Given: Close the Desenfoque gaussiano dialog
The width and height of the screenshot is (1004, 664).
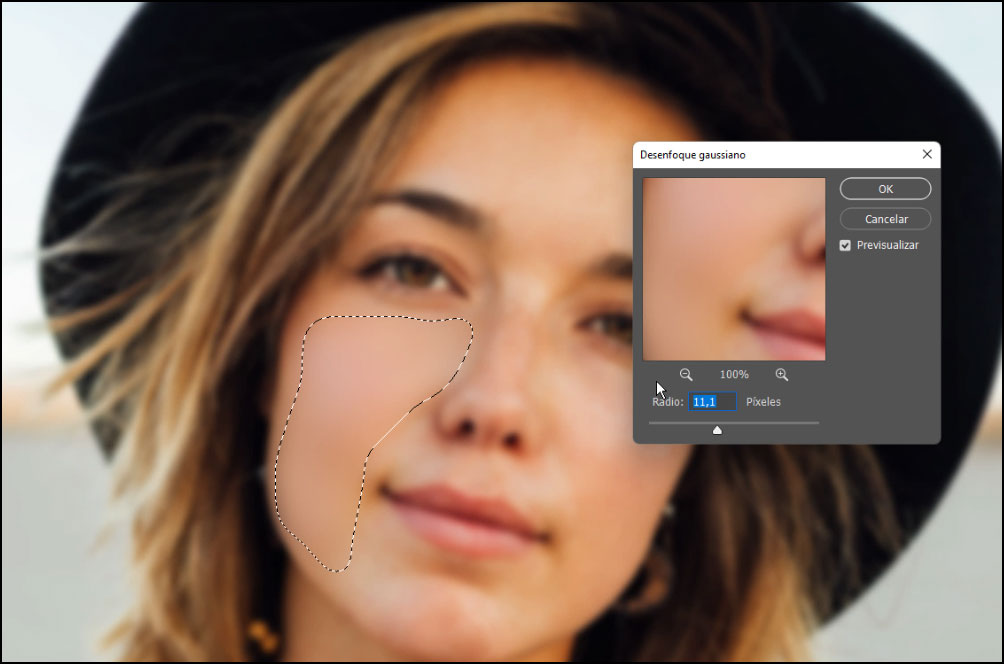Looking at the screenshot, I should [x=927, y=154].
